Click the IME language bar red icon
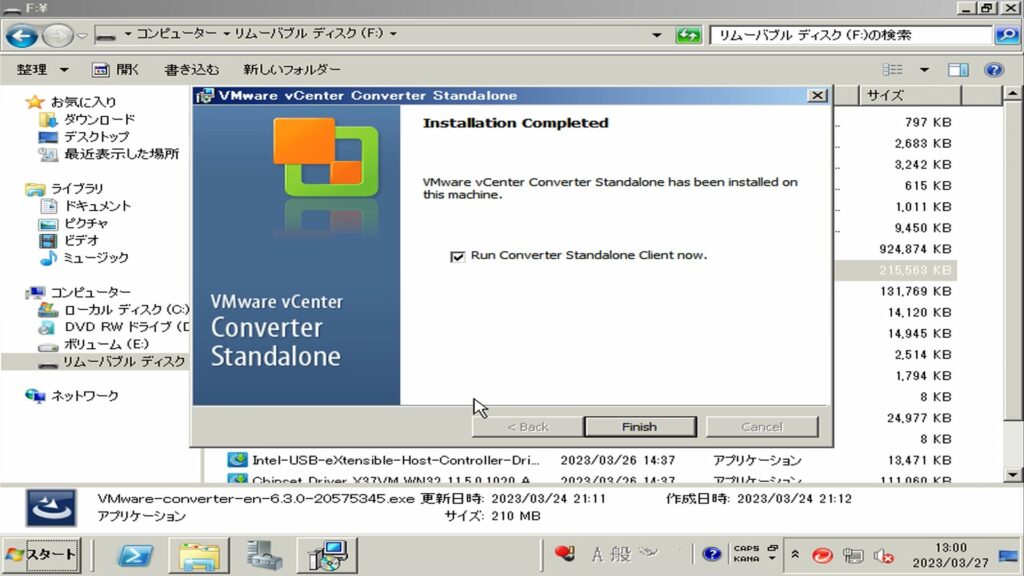Screen dimensions: 1024x576 tap(564, 554)
